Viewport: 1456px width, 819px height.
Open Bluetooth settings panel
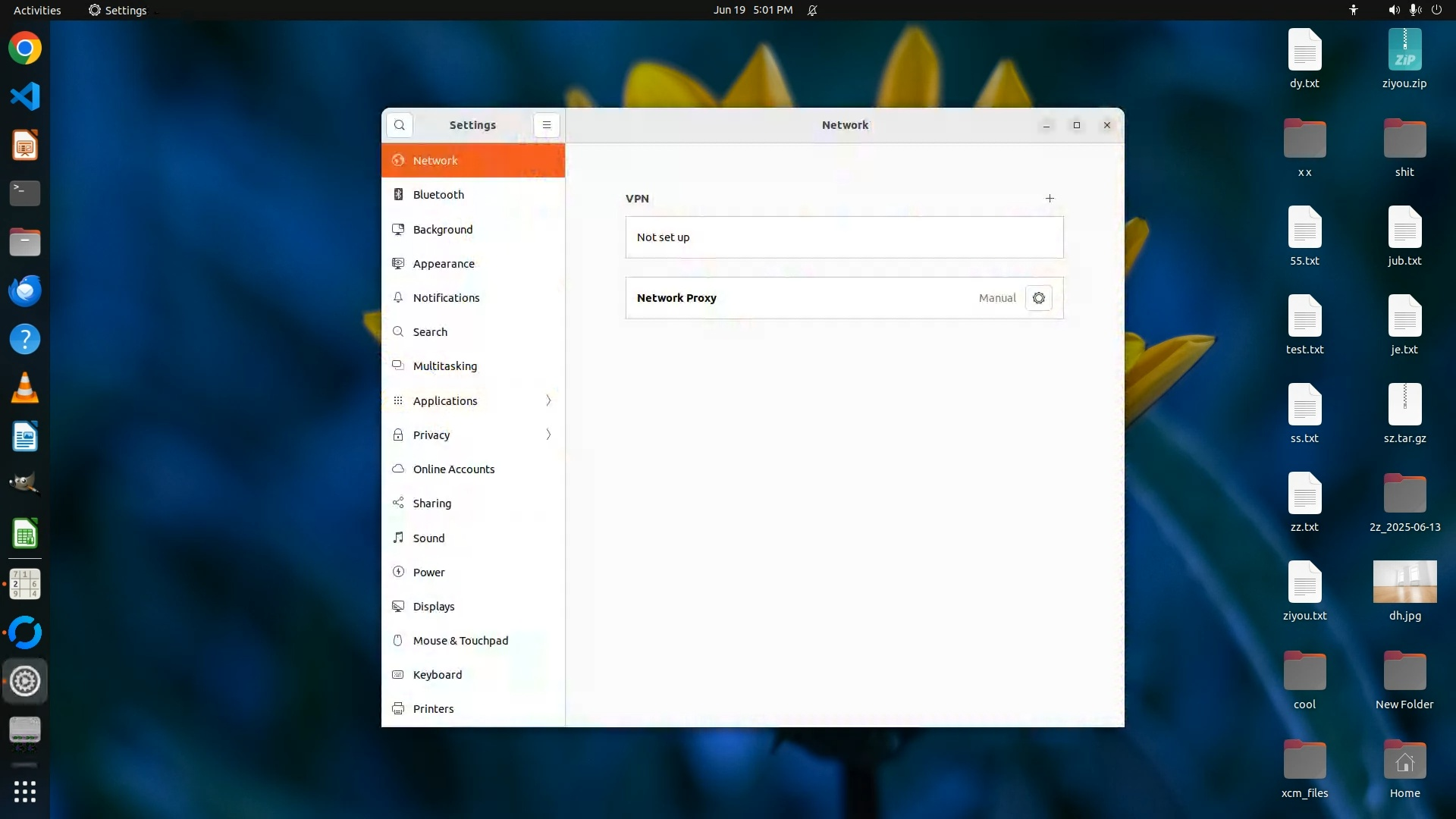tap(438, 195)
